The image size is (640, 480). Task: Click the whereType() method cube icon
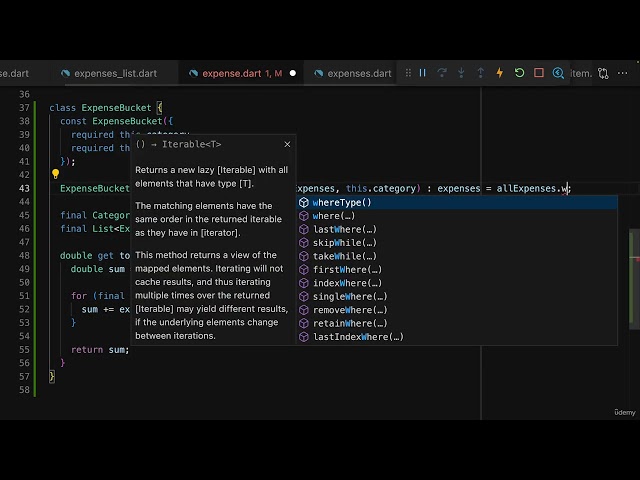click(304, 202)
